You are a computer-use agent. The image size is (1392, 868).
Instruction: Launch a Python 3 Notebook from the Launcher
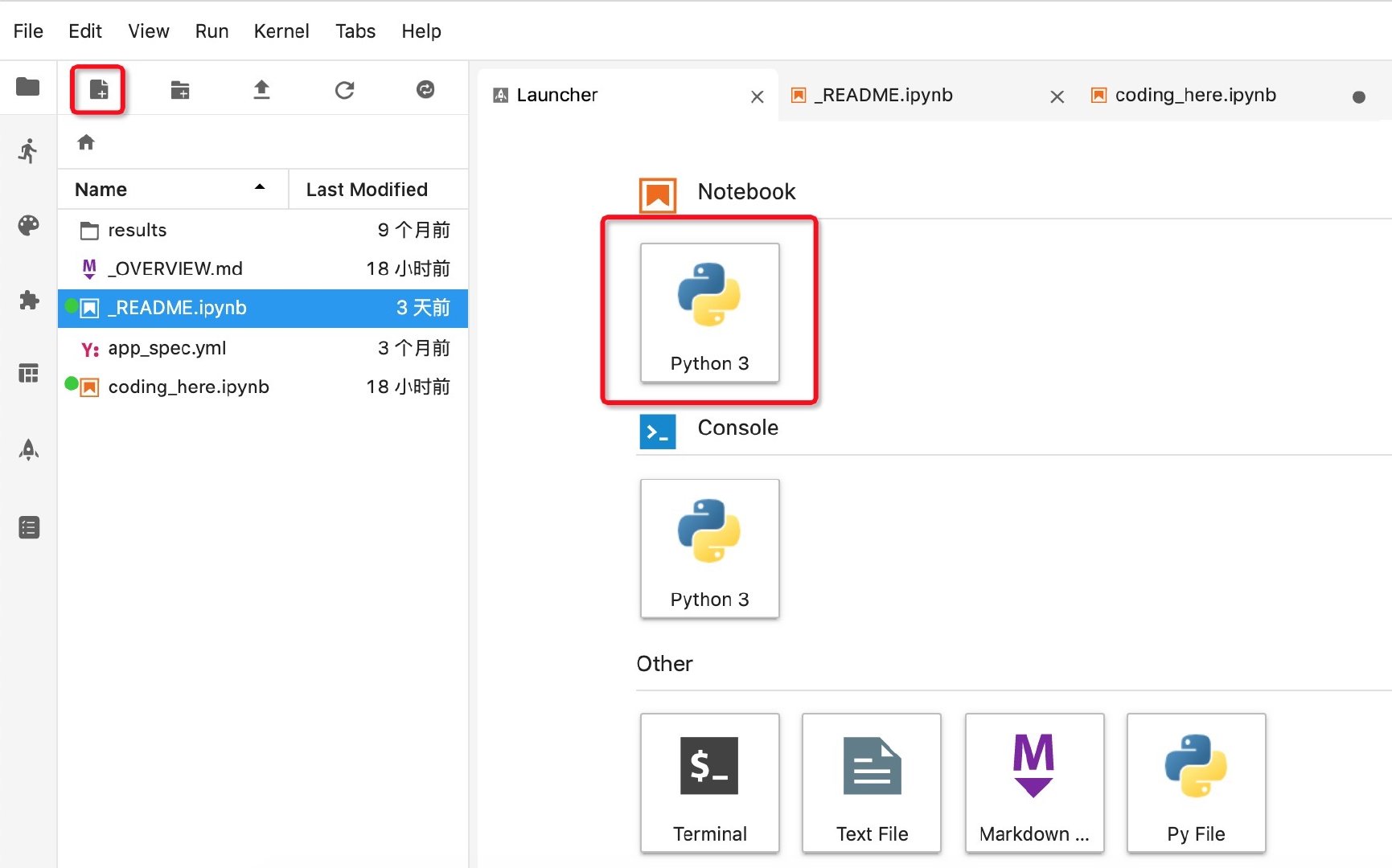(709, 313)
